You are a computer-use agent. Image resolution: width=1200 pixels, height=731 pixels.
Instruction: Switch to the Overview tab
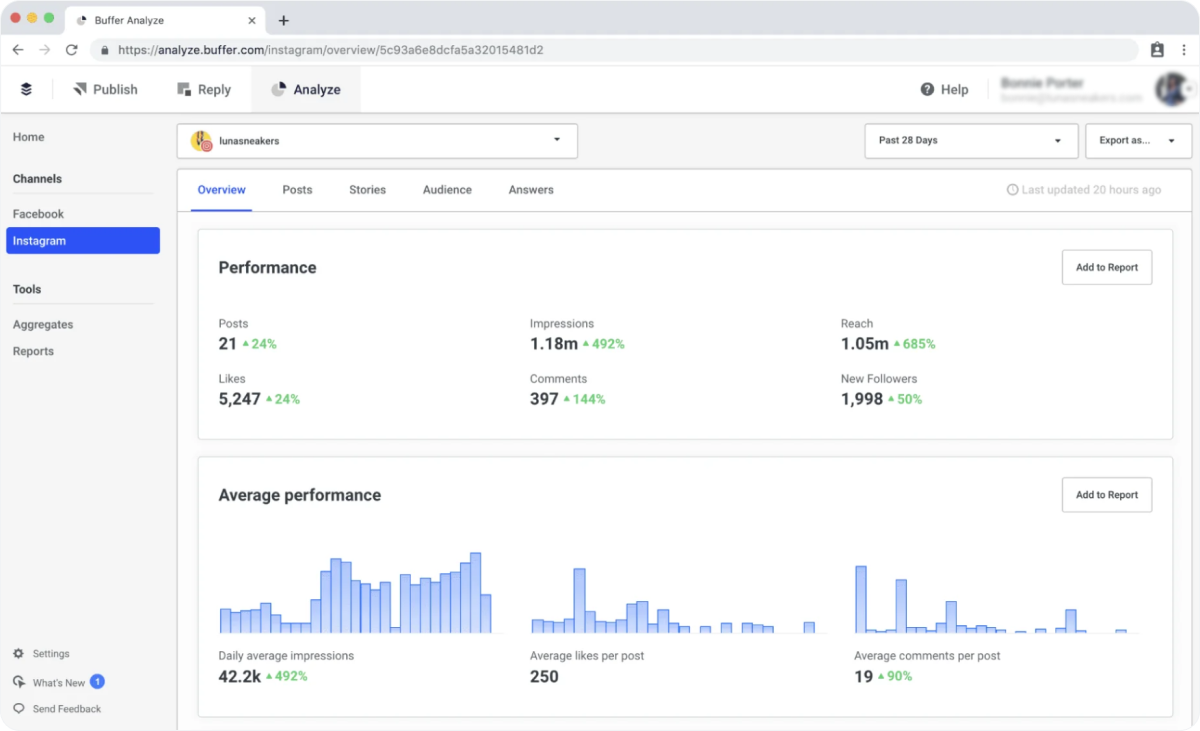tap(221, 190)
